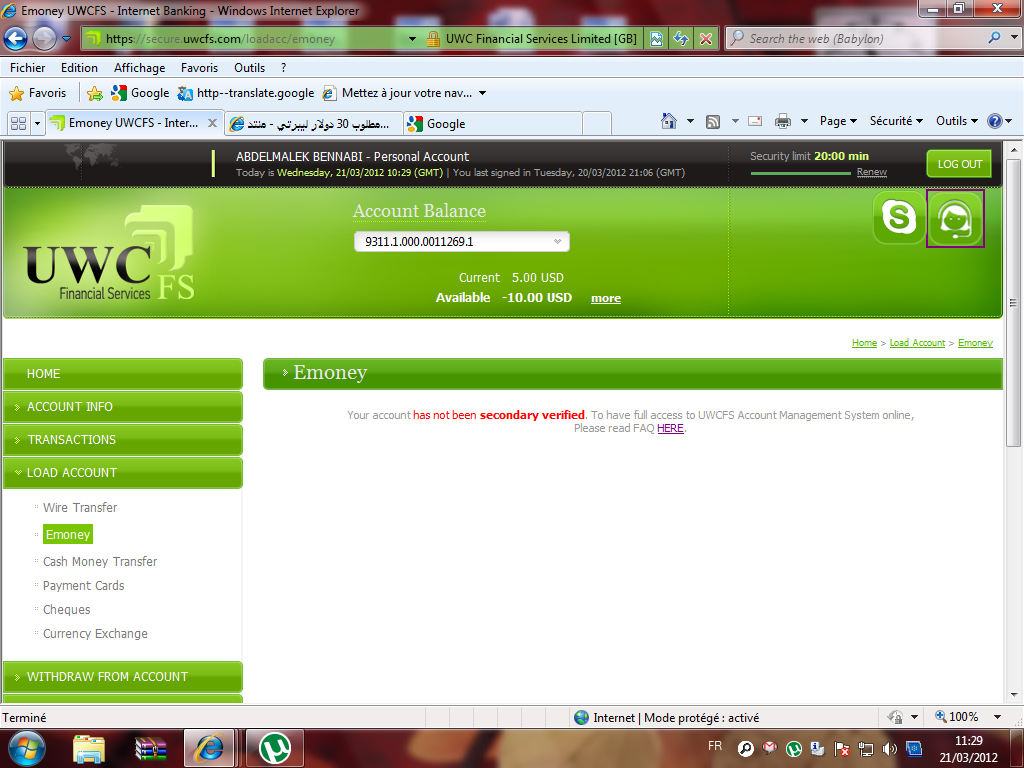
Task: Click the browser Forward arrow button
Action: coord(44,39)
